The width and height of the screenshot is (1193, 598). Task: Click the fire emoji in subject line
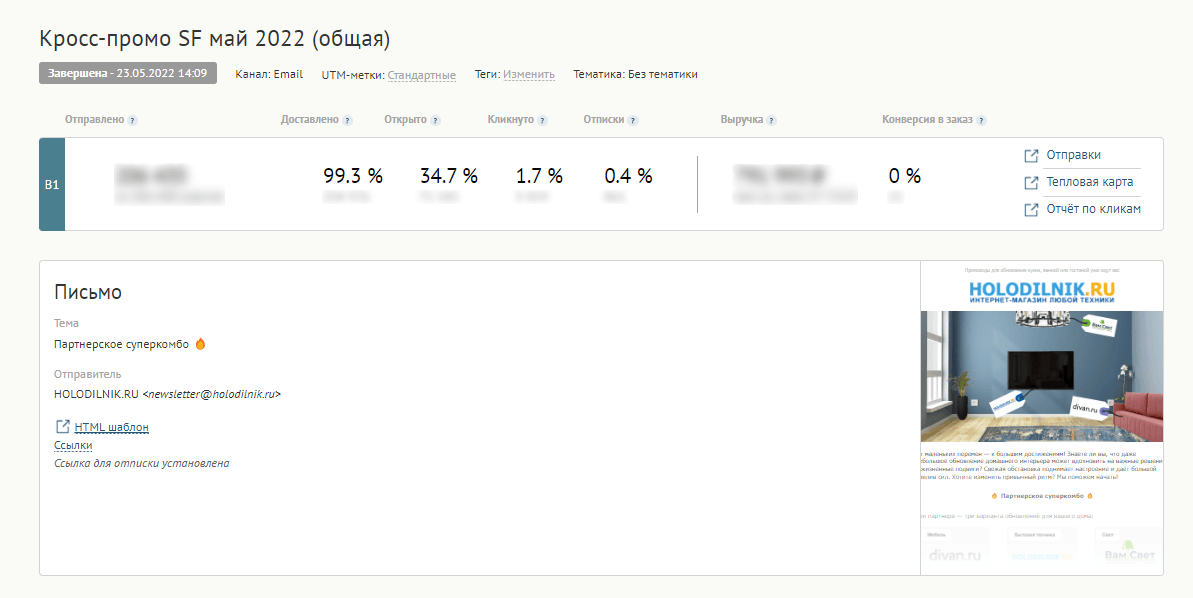(x=200, y=344)
